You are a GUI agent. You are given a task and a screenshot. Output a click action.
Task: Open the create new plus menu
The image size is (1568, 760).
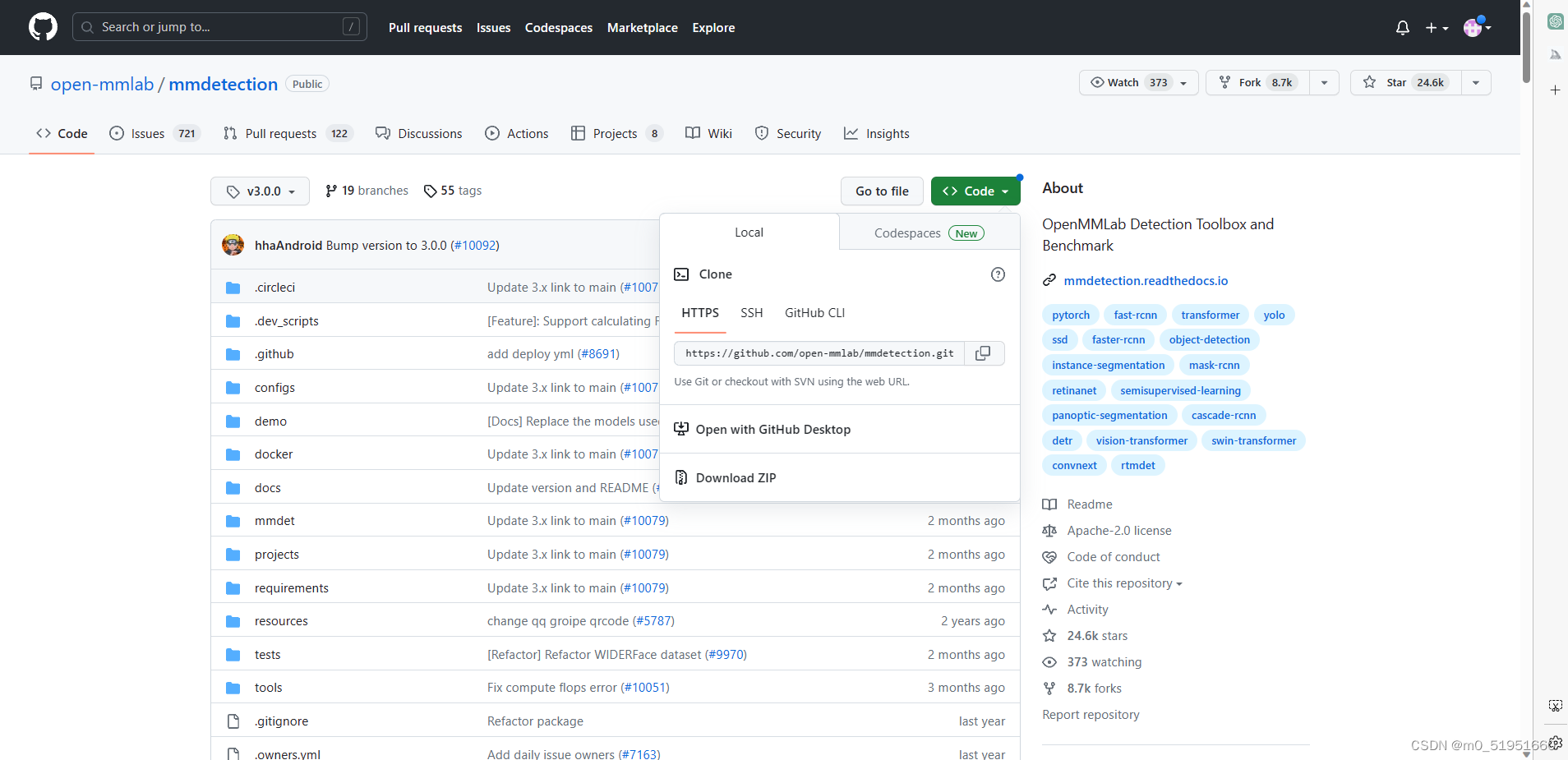pyautogui.click(x=1437, y=28)
